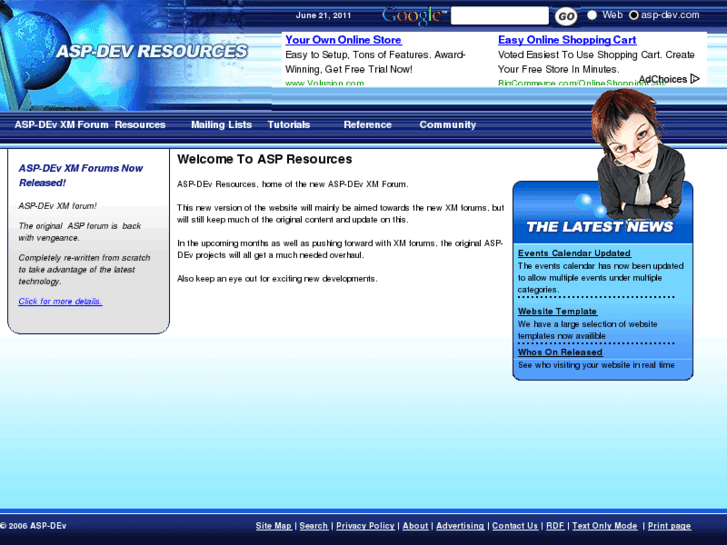The height and width of the screenshot is (545, 727).
Task: Click the GO search button
Action: coord(566,17)
